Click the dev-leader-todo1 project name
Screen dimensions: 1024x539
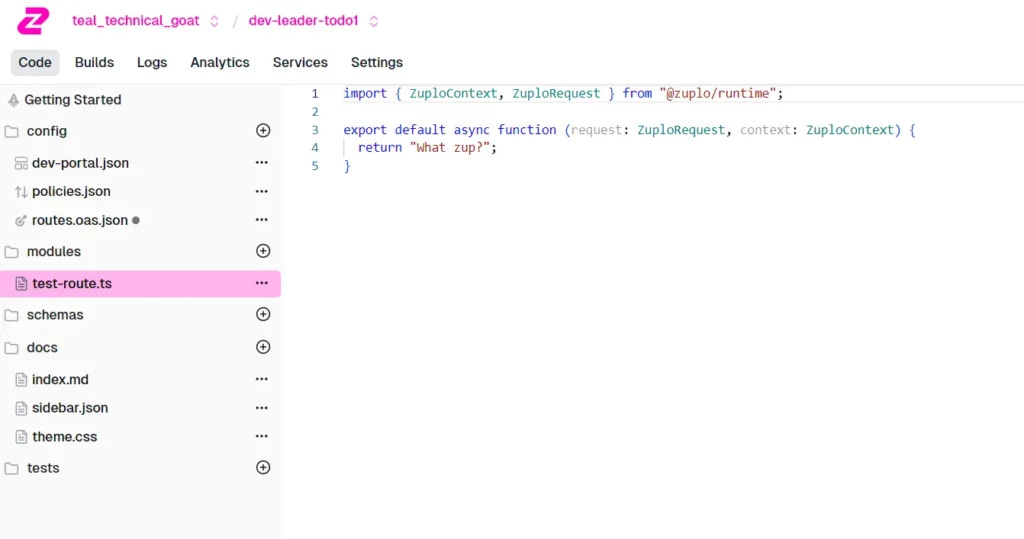[x=303, y=21]
